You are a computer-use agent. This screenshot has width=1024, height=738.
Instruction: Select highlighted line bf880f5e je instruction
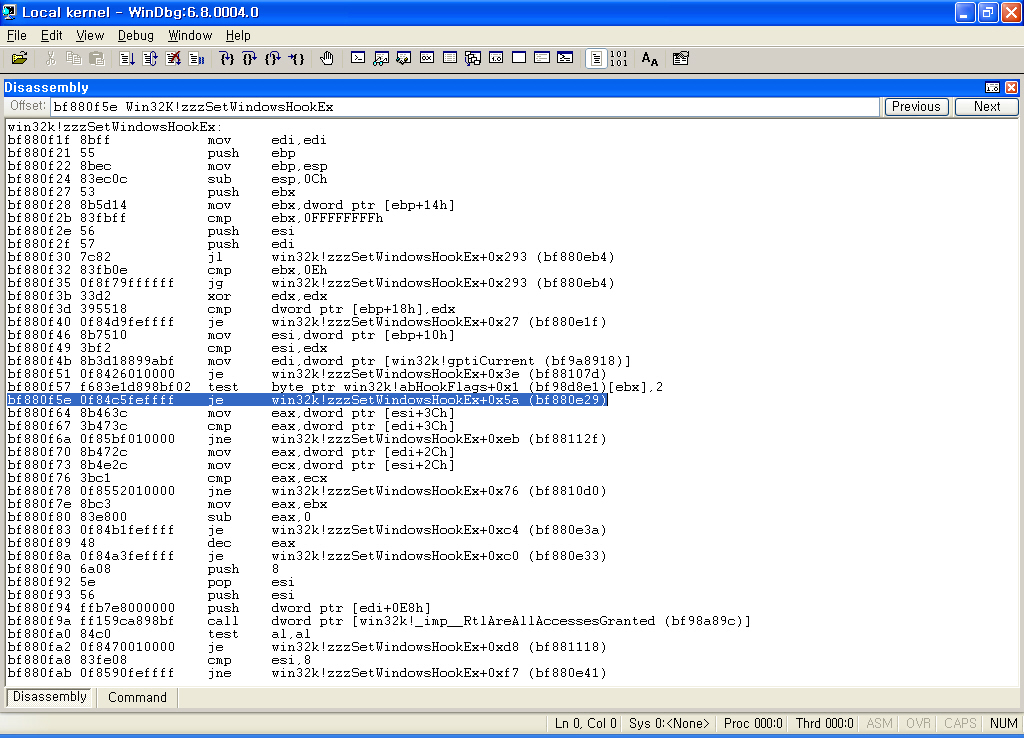307,400
